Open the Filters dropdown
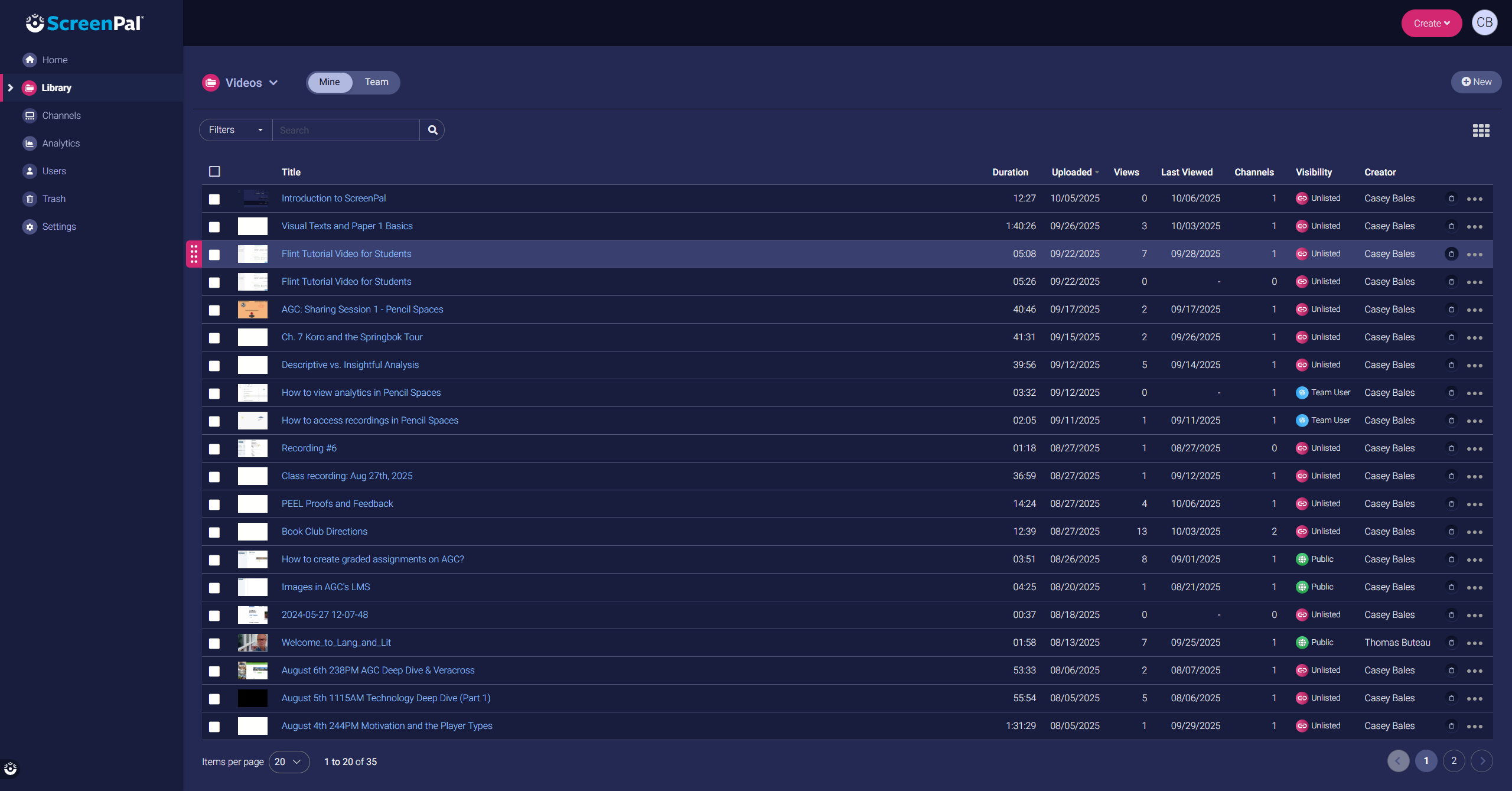 tap(235, 130)
